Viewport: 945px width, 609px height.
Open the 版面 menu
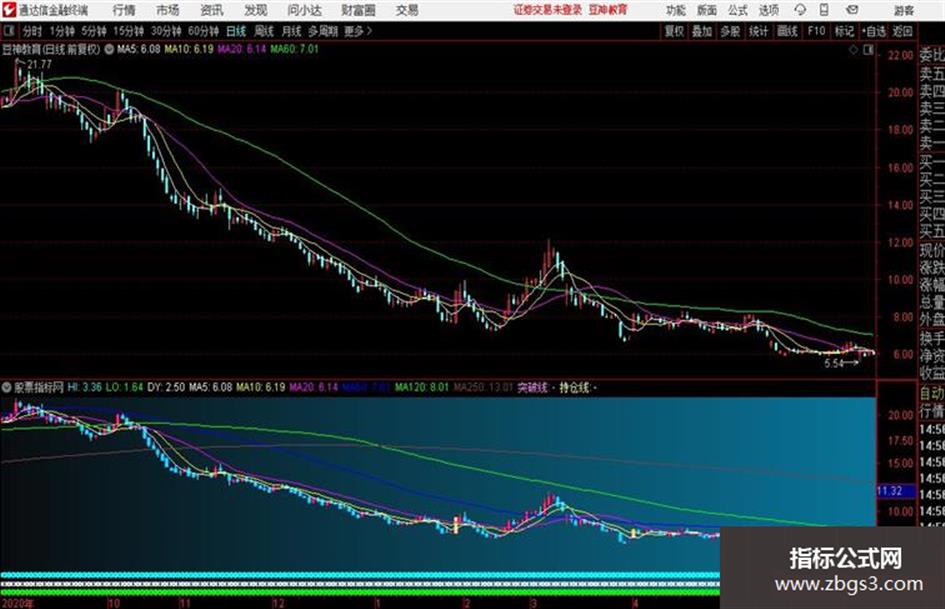(x=707, y=10)
